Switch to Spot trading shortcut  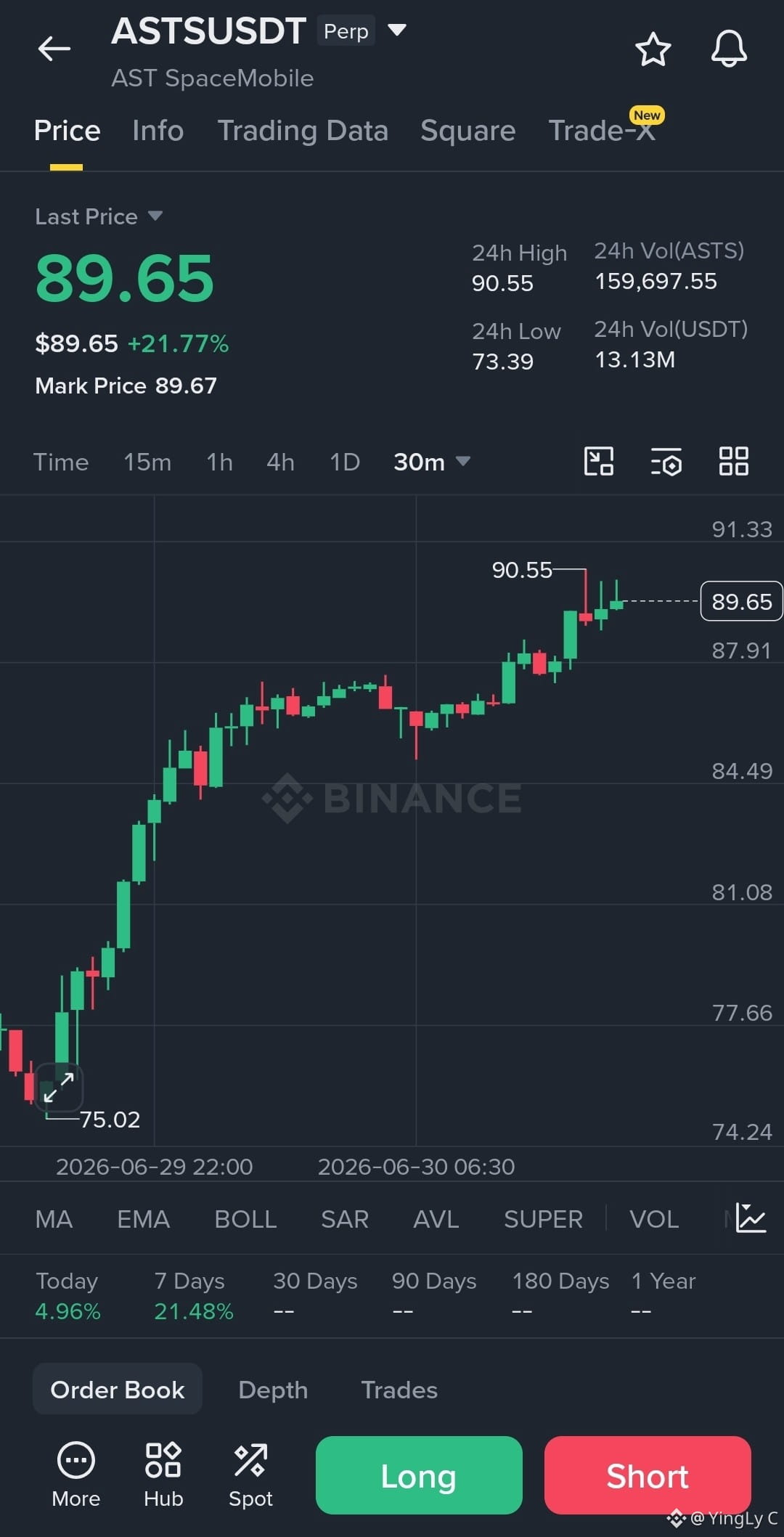pyautogui.click(x=250, y=1475)
